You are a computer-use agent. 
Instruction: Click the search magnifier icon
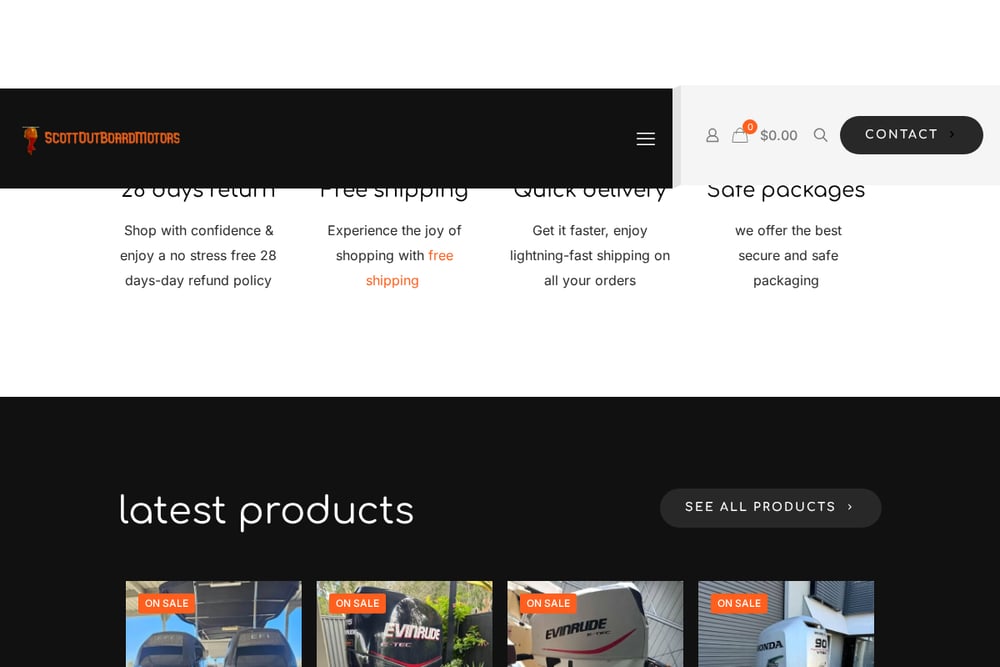click(x=821, y=135)
